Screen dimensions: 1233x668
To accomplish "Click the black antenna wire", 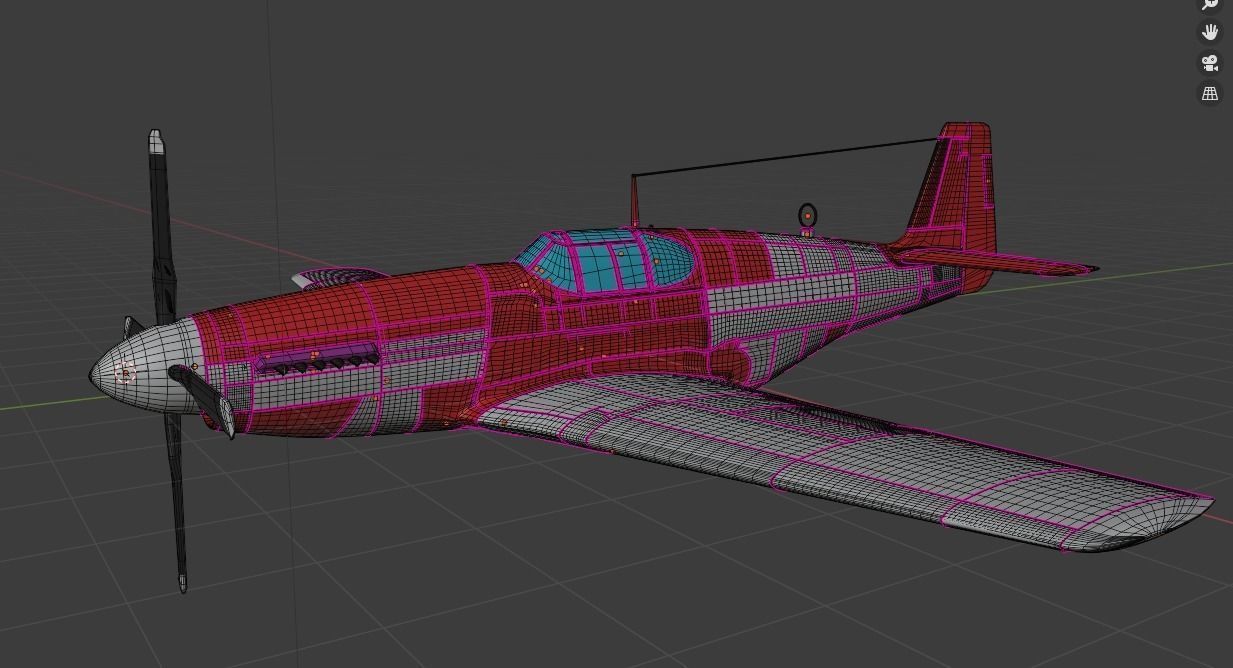I will click(785, 158).
